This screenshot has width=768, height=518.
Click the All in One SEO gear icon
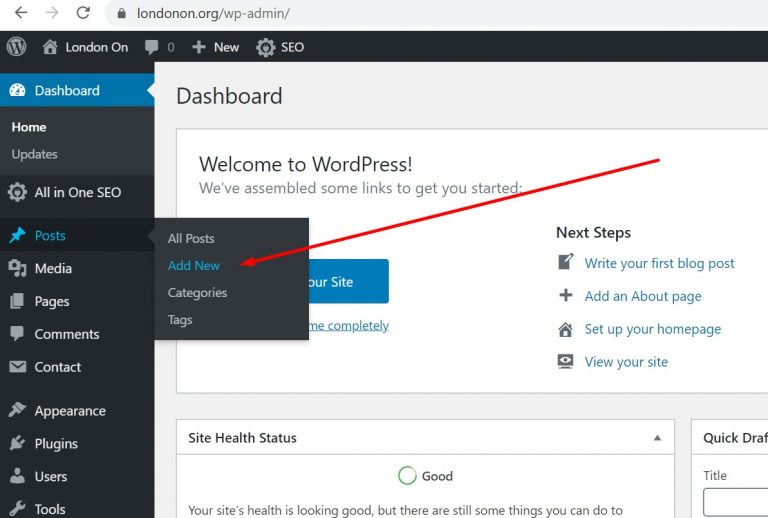tap(17, 192)
